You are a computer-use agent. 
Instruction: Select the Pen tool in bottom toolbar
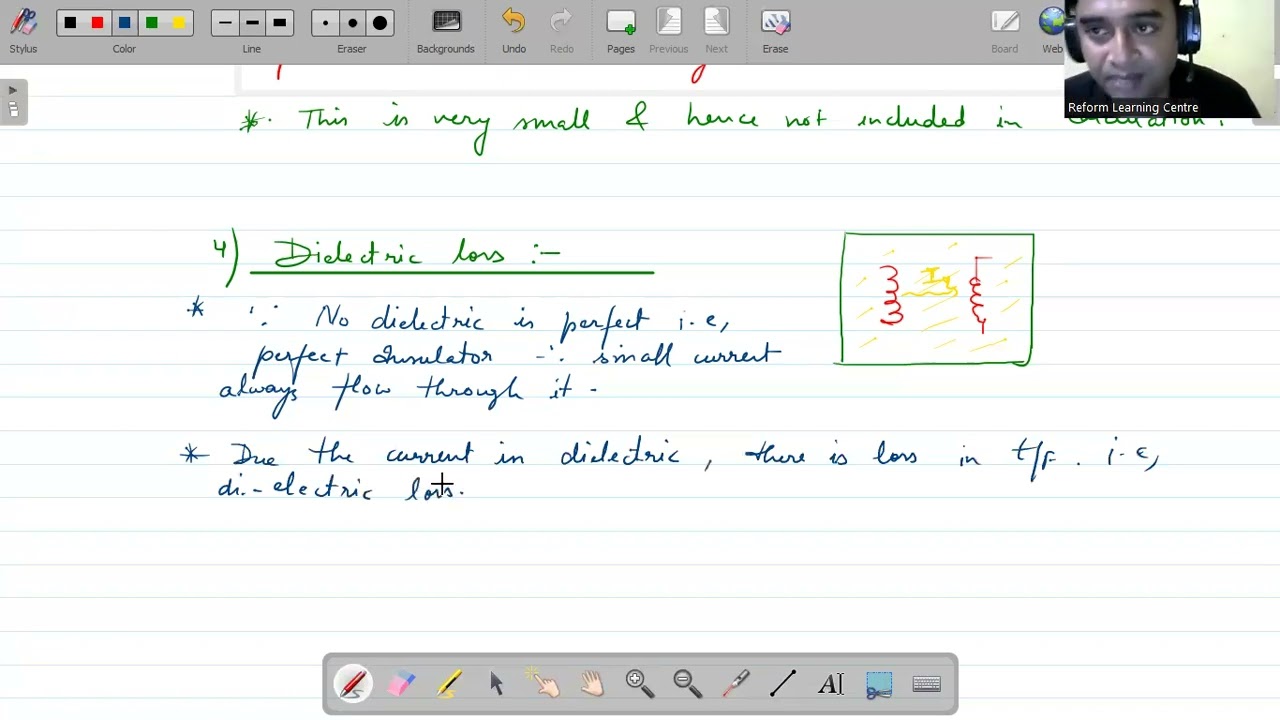[353, 684]
